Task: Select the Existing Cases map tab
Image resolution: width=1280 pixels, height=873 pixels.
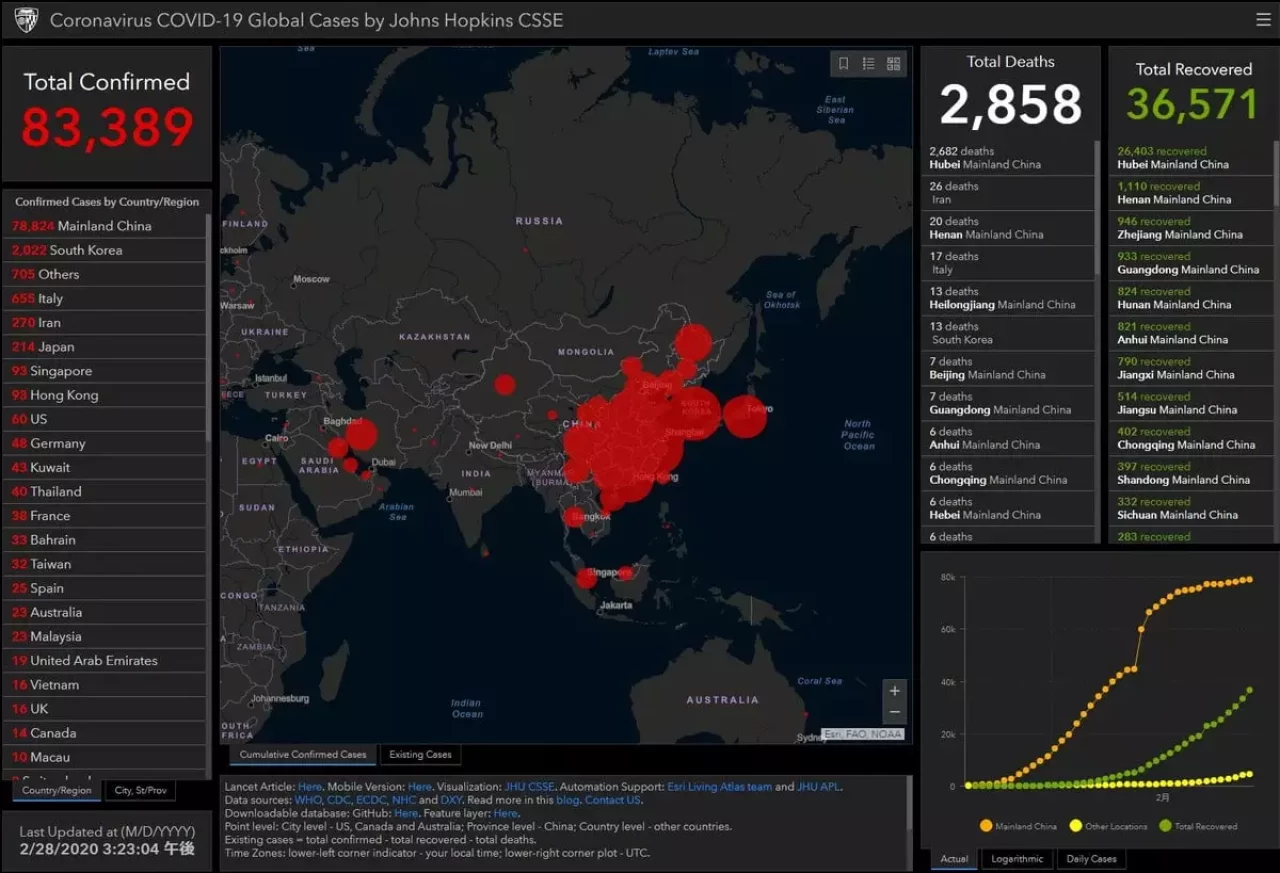Action: tap(420, 755)
